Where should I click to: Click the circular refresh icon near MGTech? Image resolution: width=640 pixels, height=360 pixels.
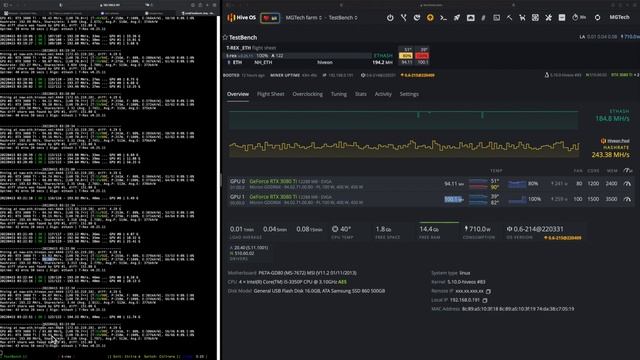597,18
